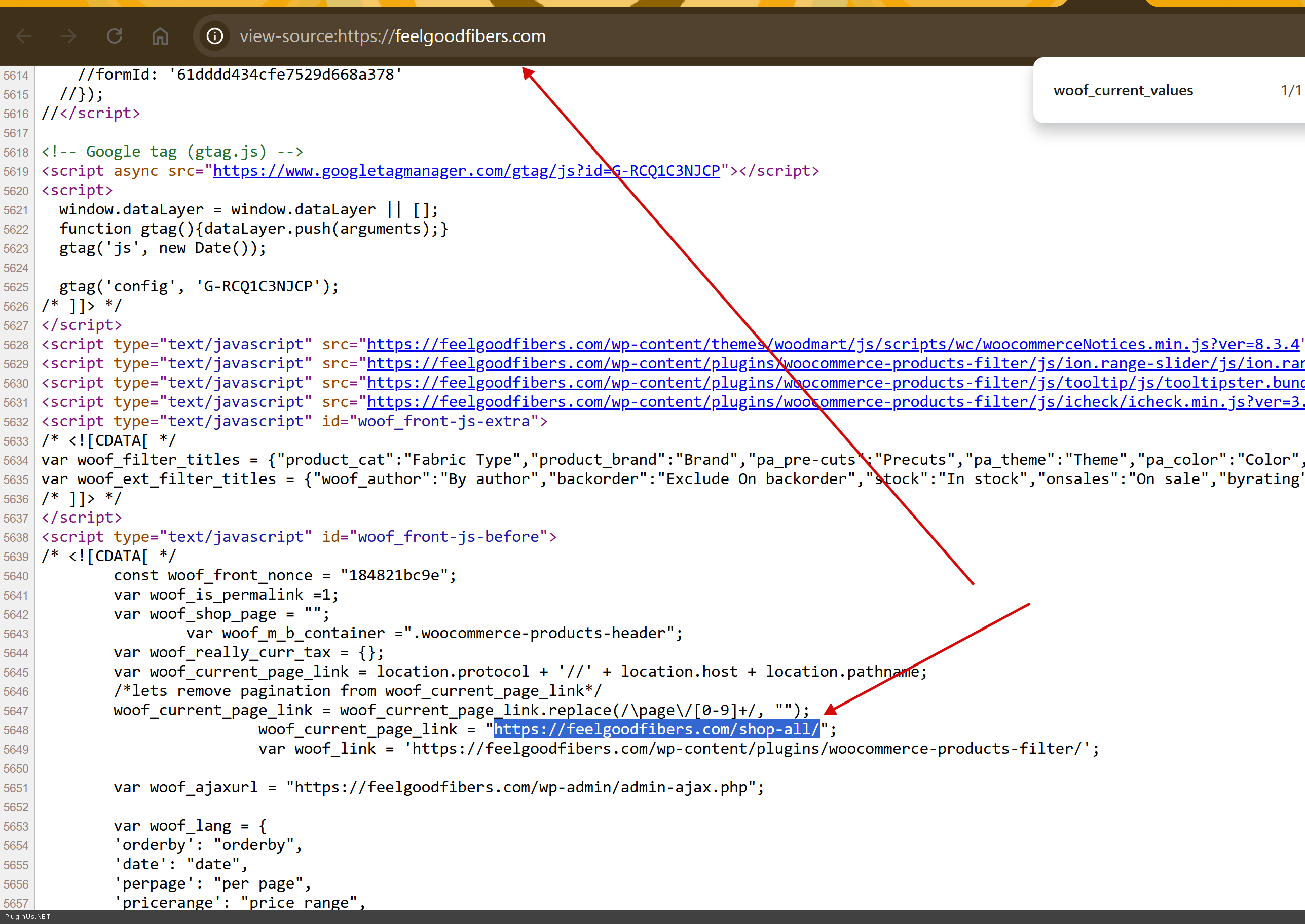1305x924 pixels.
Task: Reload the page with refresh icon
Action: pos(115,36)
